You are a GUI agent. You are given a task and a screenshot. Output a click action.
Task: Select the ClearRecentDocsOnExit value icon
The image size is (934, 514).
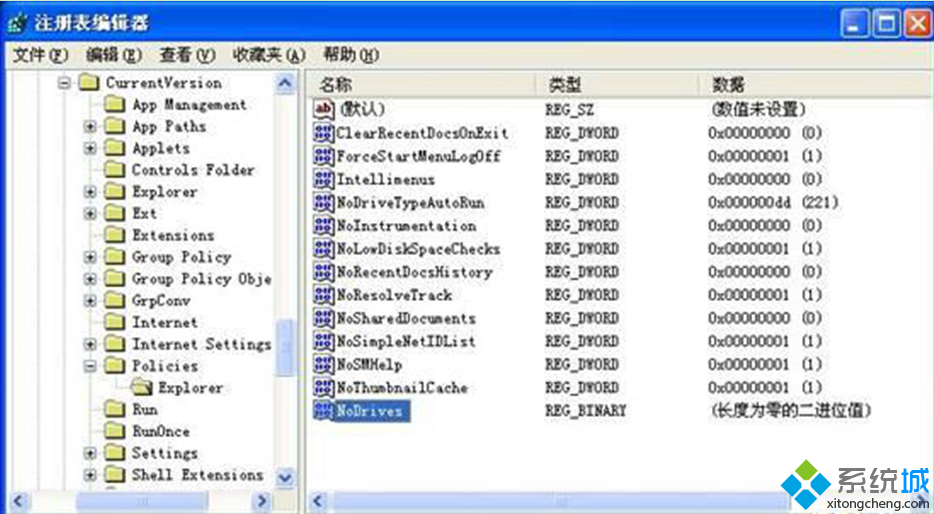point(323,133)
